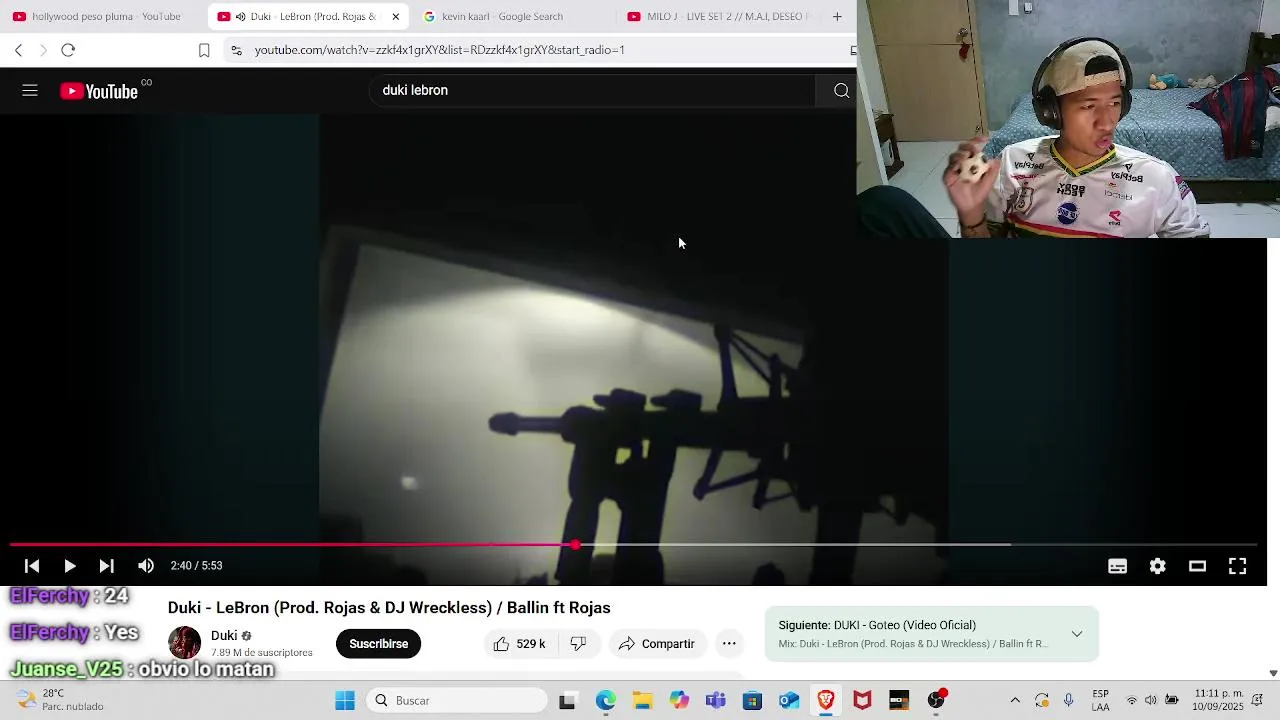Open the Duki channel name link
This screenshot has height=720, width=1280.
tap(224, 636)
